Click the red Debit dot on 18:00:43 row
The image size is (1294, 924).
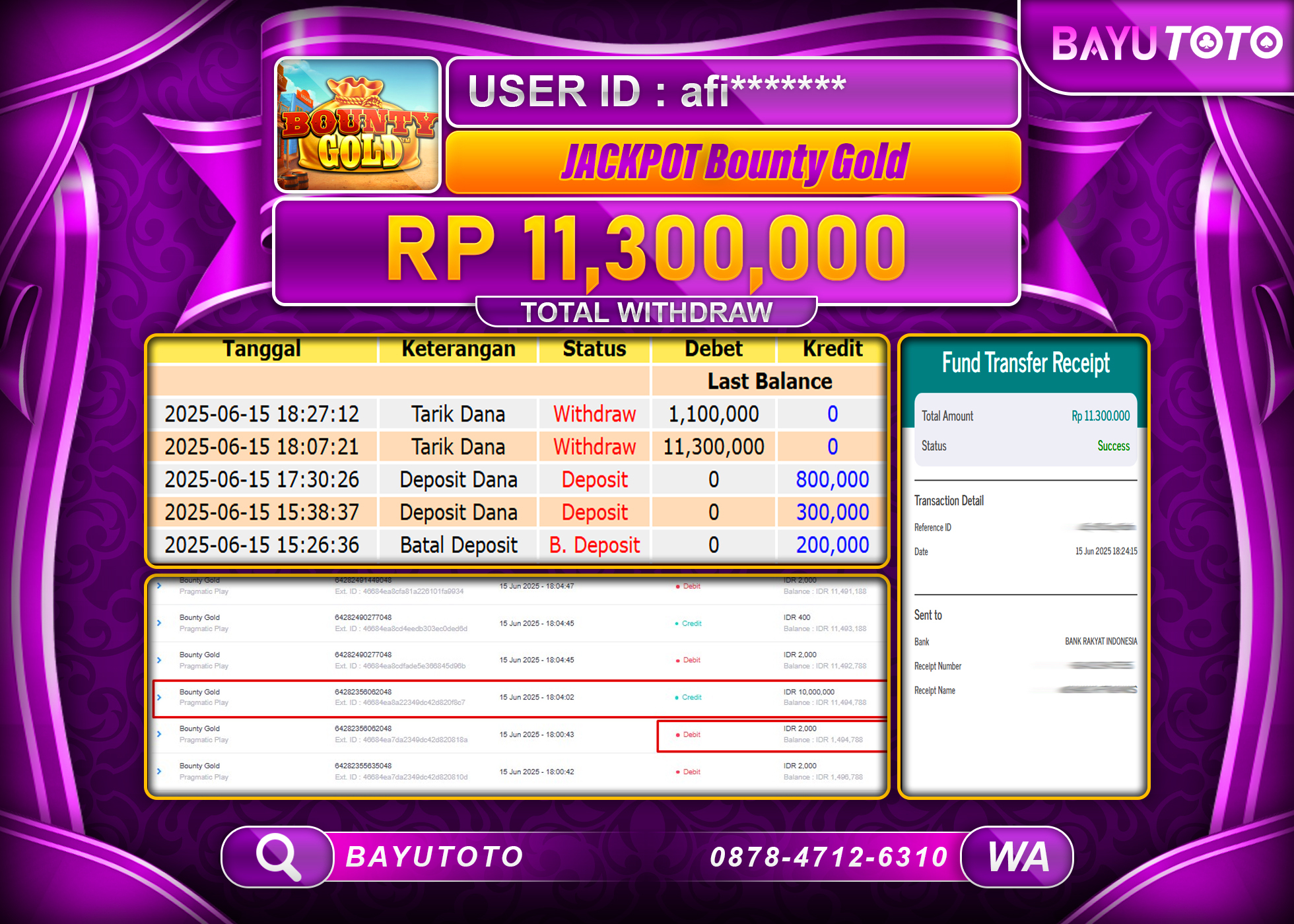point(679,734)
